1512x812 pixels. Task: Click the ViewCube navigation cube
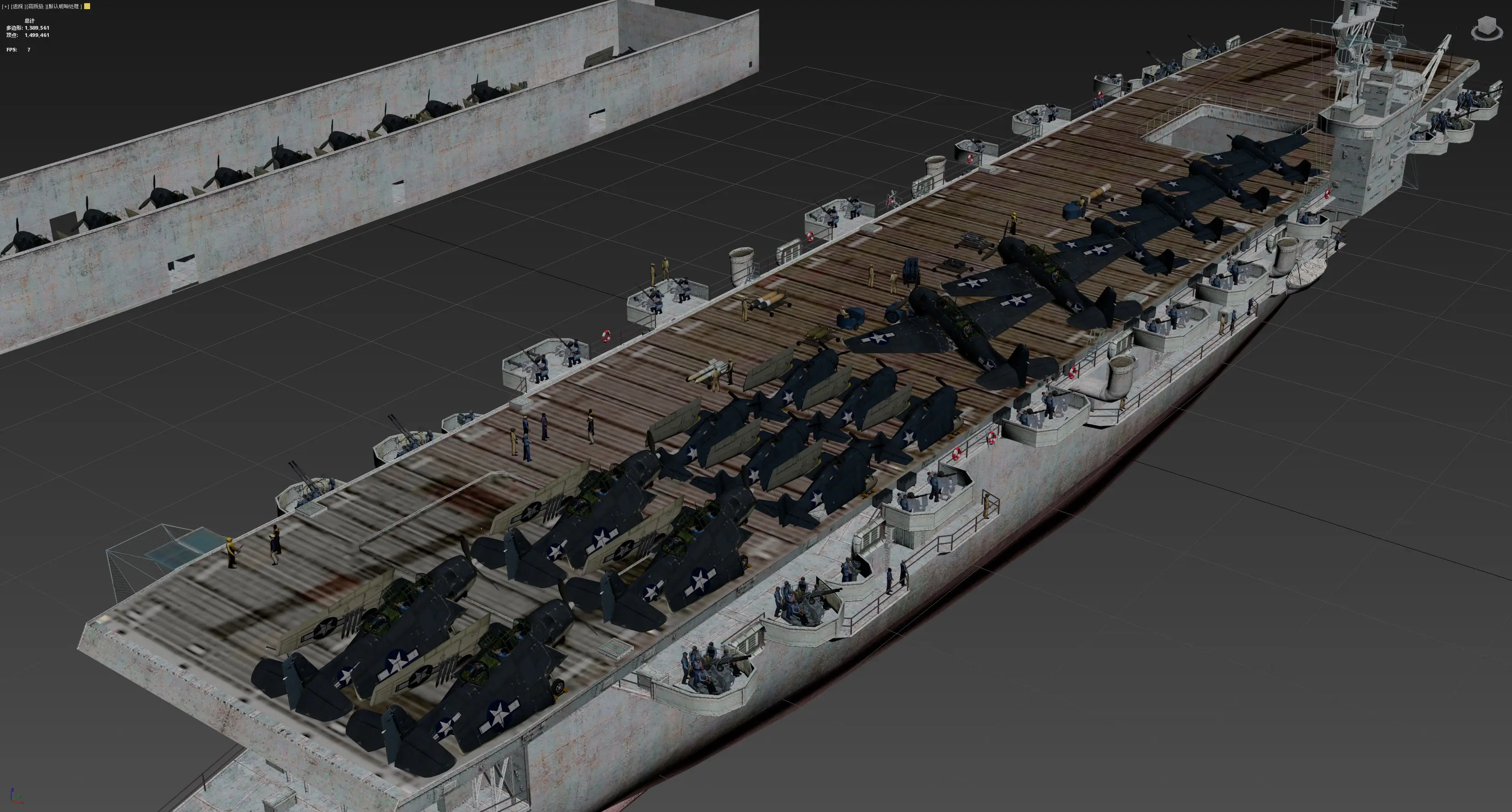[1488, 26]
